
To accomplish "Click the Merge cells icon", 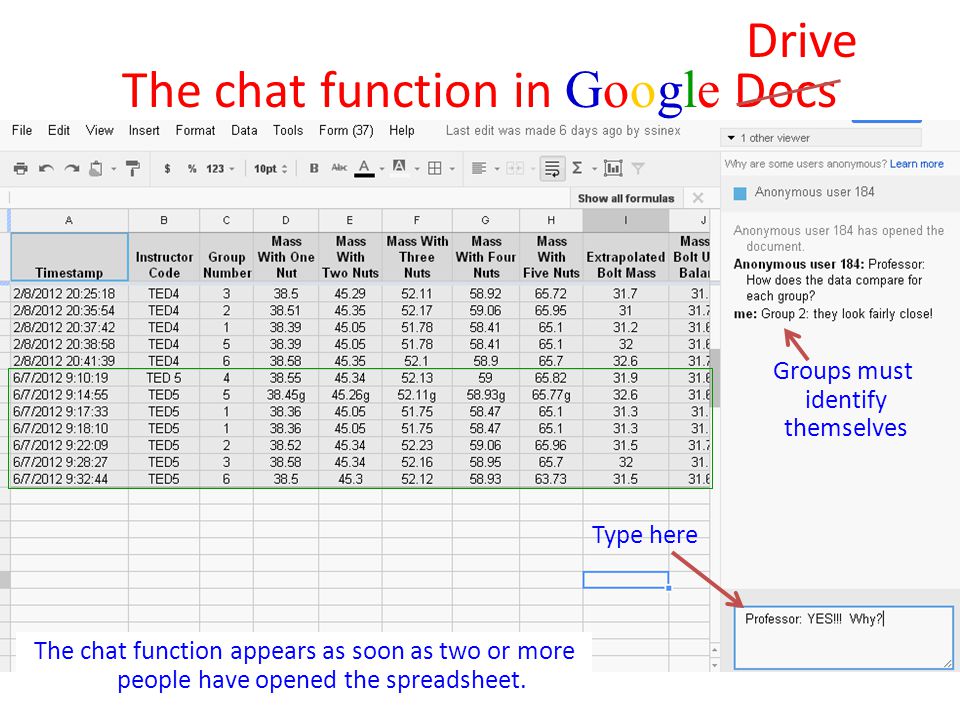I will pyautogui.click(x=515, y=168).
